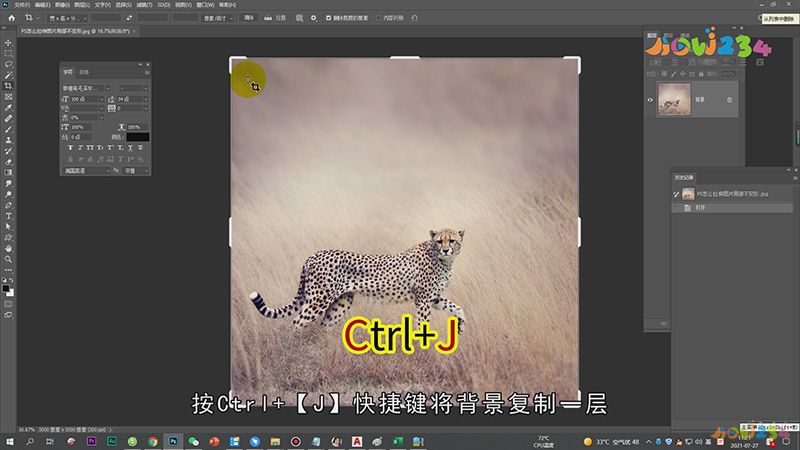
Task: Open the Layer menu
Action: tap(82, 5)
